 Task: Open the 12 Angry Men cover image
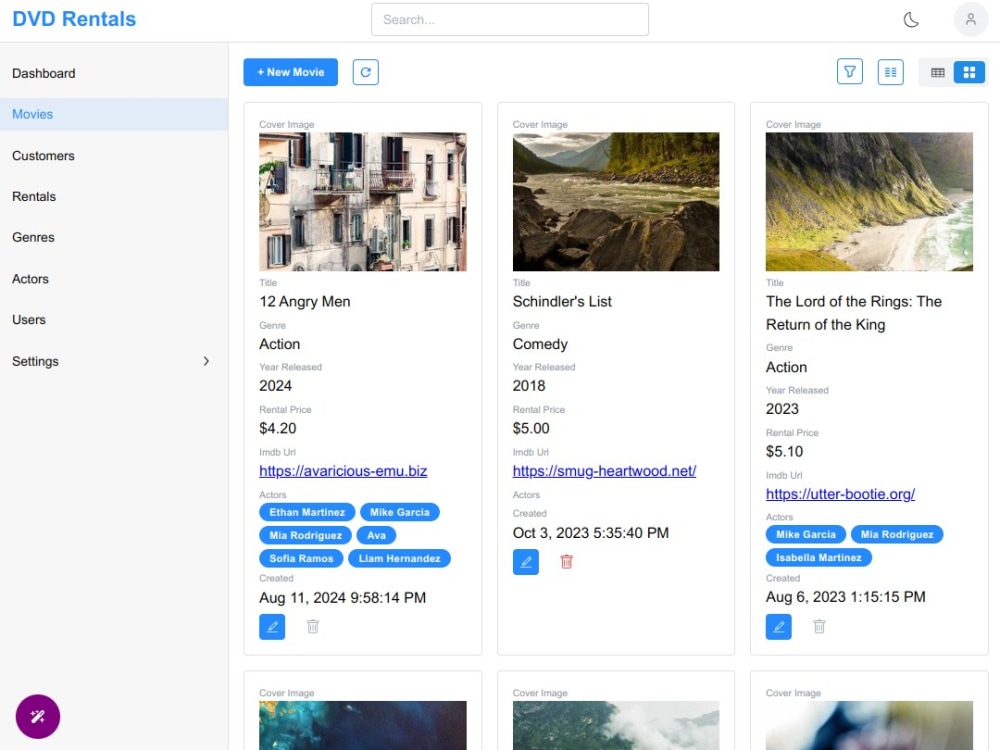(362, 202)
